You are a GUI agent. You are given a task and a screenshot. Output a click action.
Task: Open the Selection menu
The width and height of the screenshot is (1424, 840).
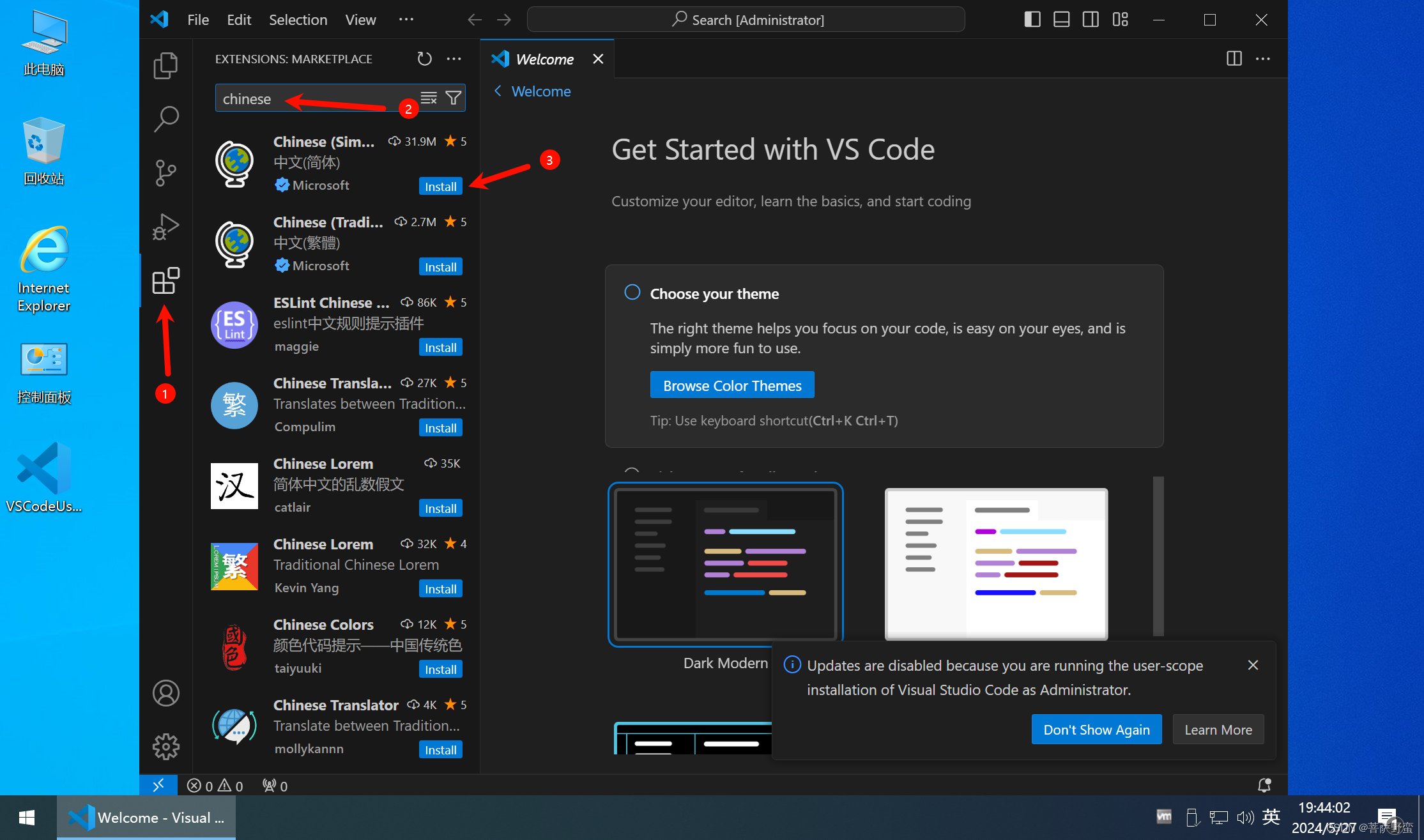point(298,20)
